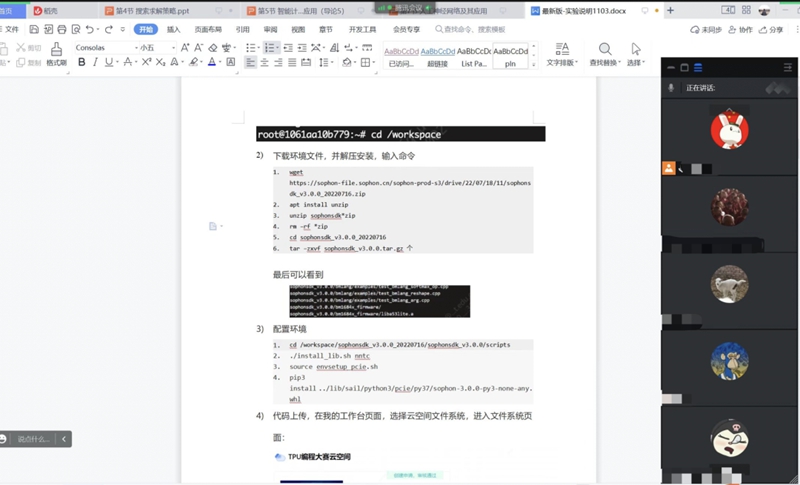Open the 插入 ribbon tab
Screen dimensions: 800x485
173,30
